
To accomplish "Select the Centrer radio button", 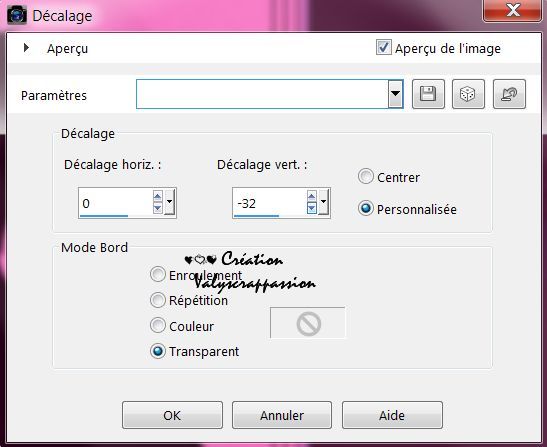I will 366,177.
